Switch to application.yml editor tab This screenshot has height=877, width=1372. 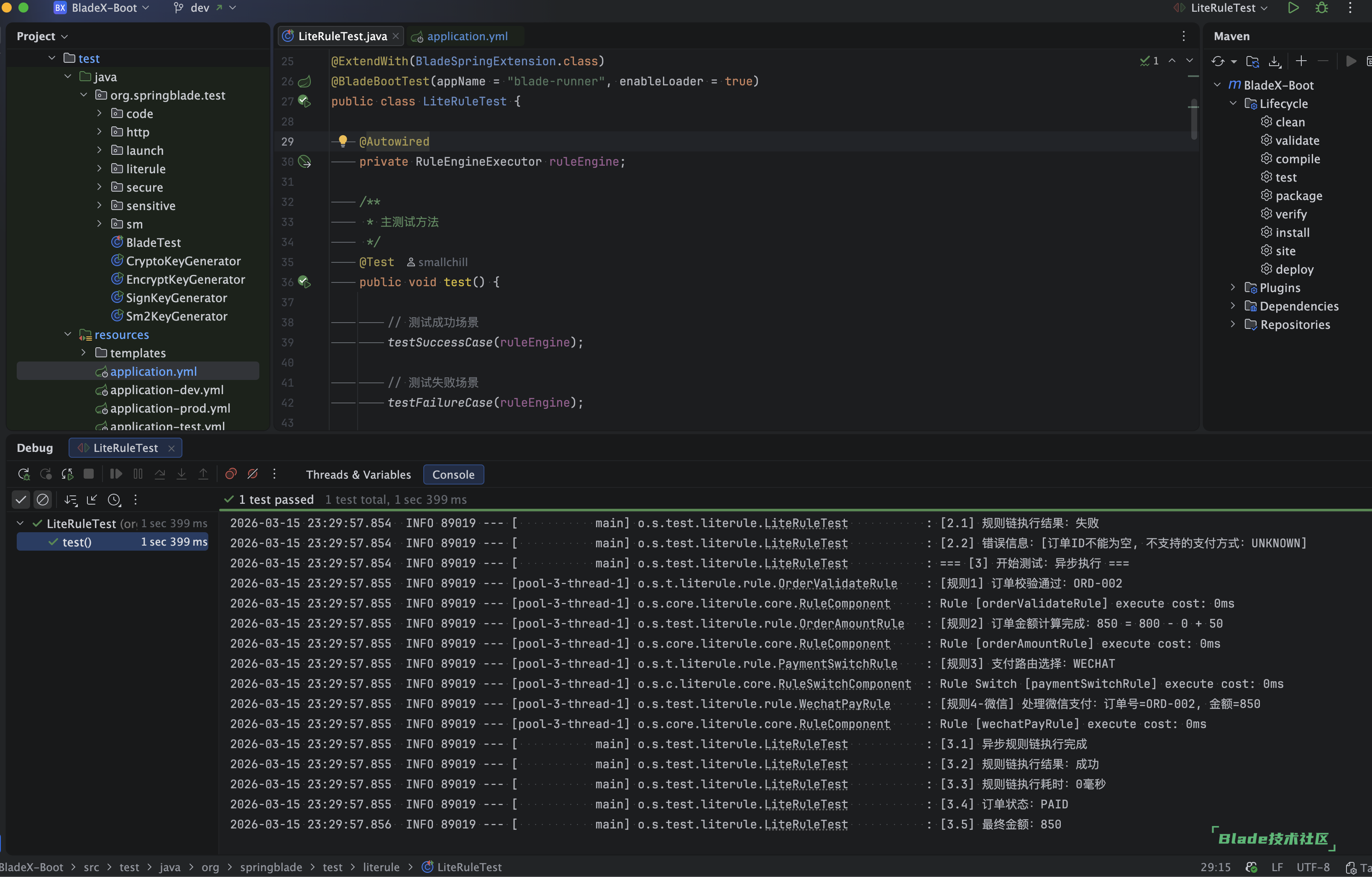coord(467,36)
